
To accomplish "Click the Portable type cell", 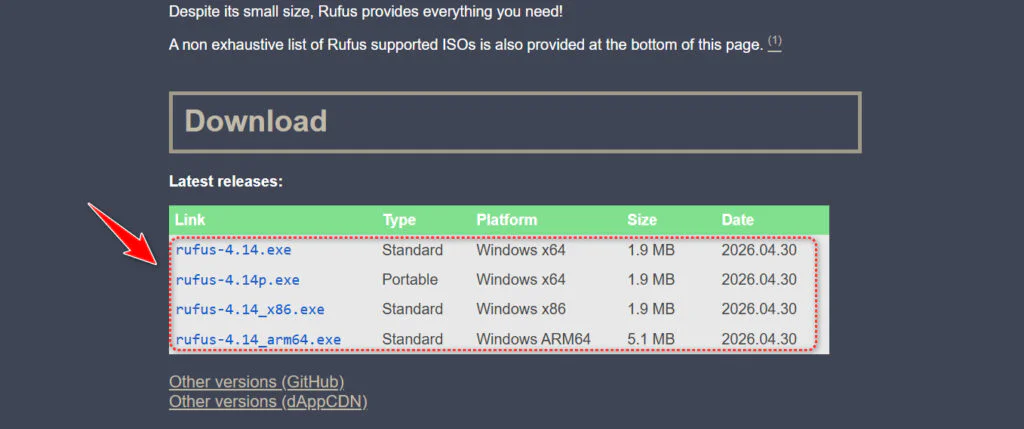I will pyautogui.click(x=410, y=280).
